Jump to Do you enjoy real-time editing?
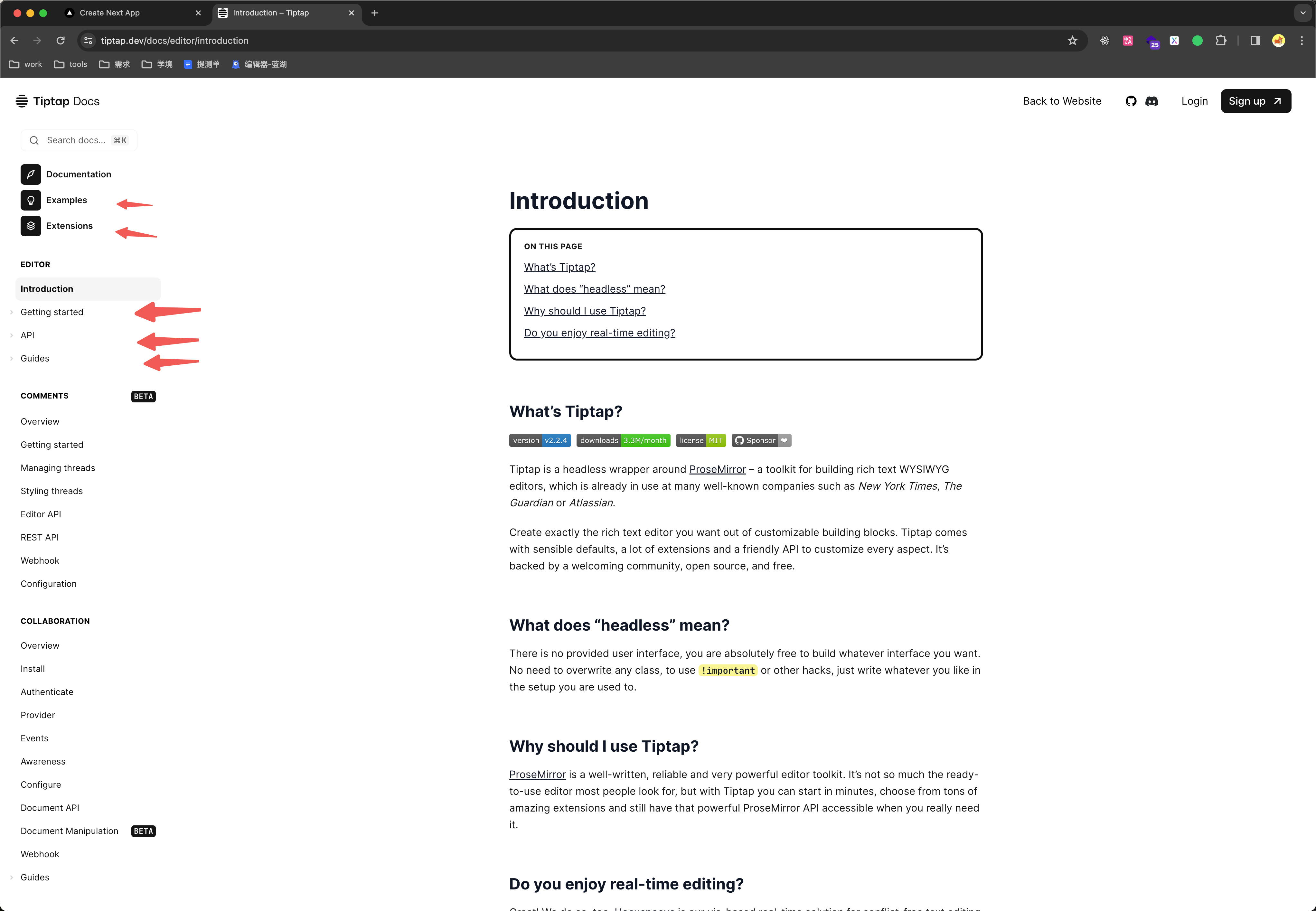Viewport: 1316px width, 911px height. (x=599, y=333)
